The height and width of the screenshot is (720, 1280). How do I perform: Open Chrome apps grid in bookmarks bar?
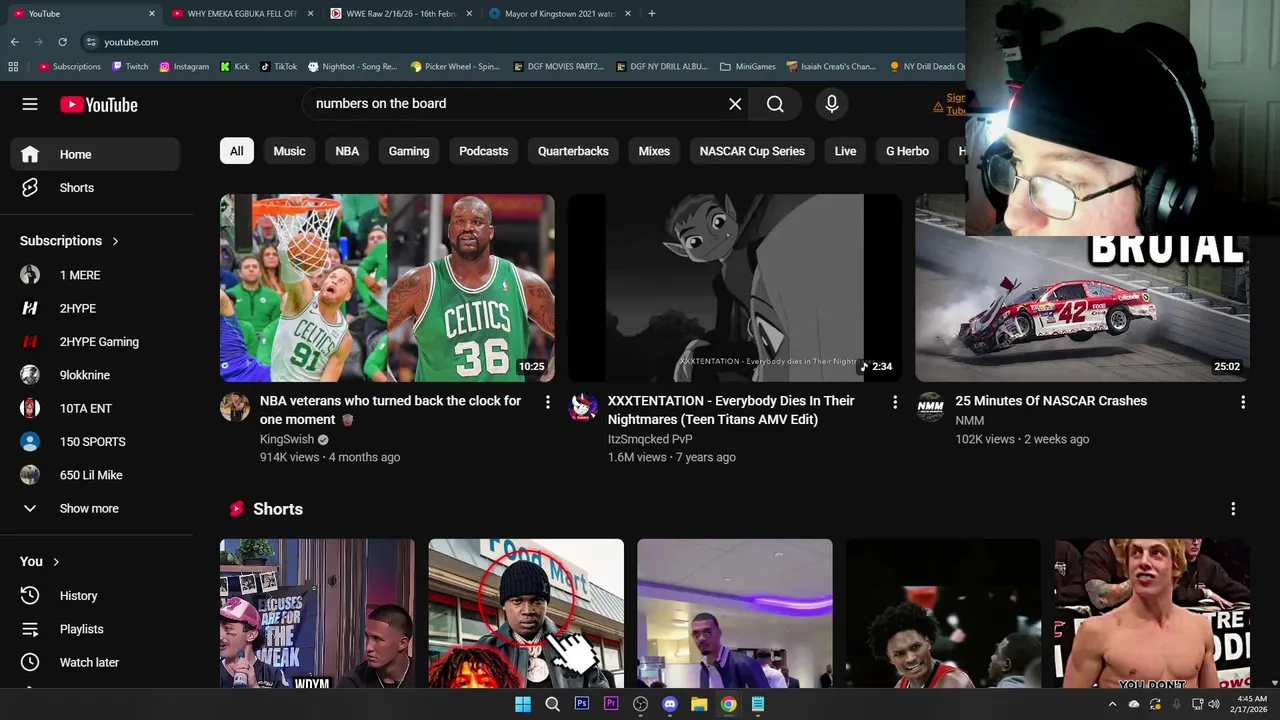pyautogui.click(x=13, y=67)
